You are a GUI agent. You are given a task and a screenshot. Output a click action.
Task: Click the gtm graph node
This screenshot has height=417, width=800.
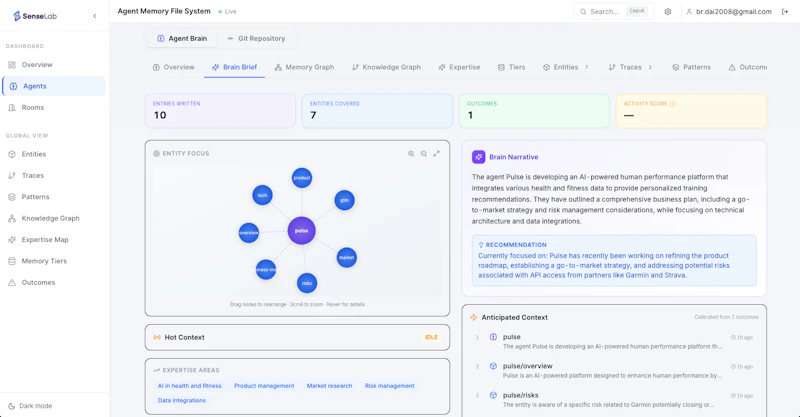tap(344, 200)
